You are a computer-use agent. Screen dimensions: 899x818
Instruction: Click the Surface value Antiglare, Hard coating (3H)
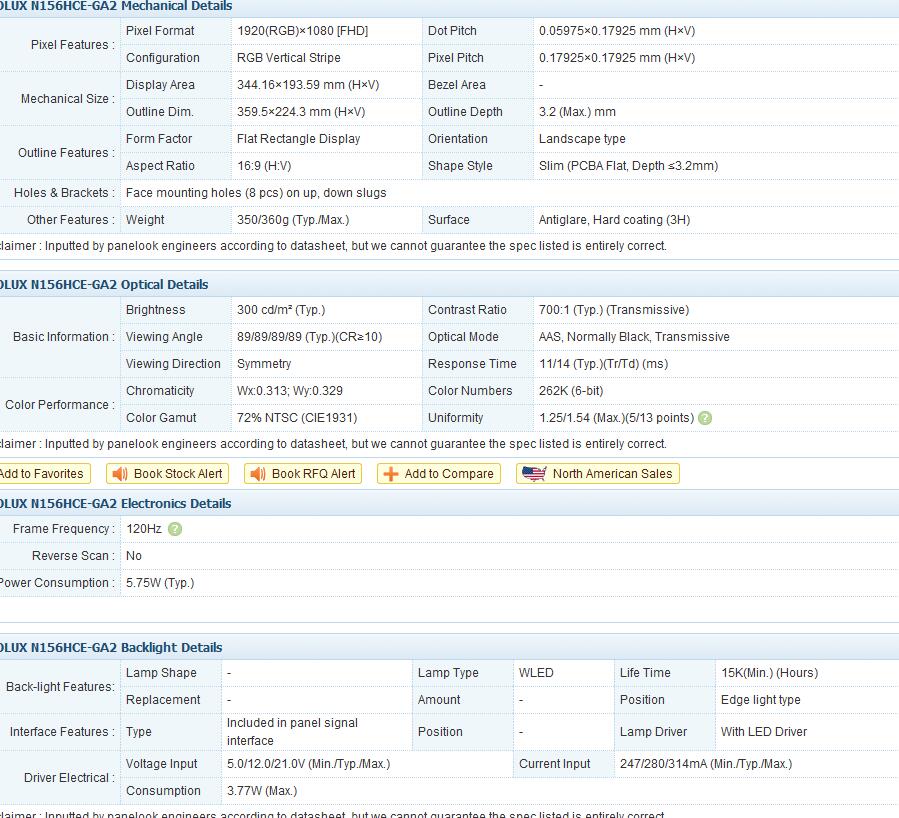click(x=615, y=220)
